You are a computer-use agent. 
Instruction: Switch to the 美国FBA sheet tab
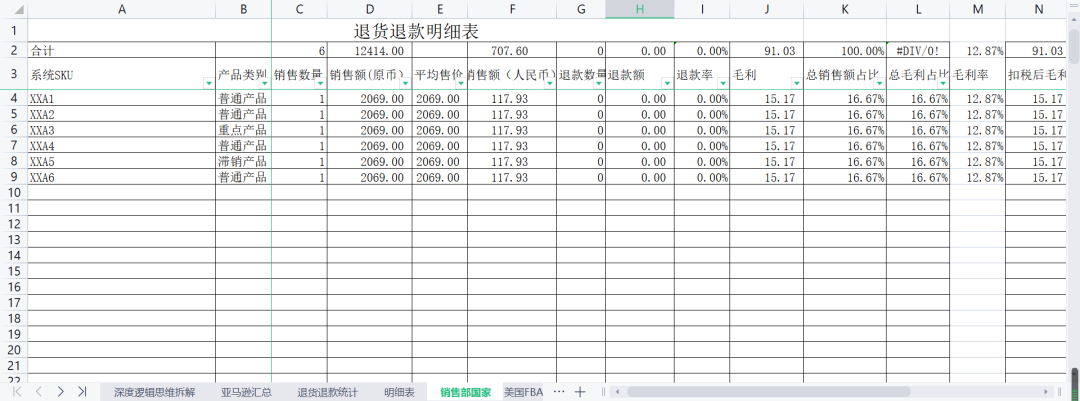click(x=523, y=393)
